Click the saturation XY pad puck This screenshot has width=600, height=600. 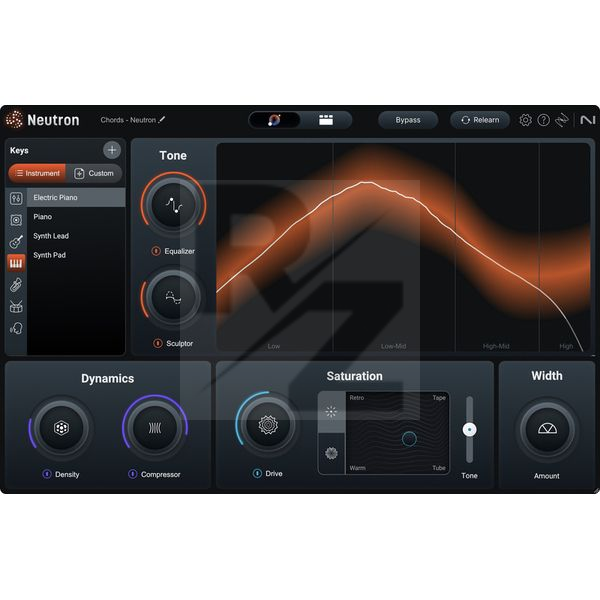(409, 439)
